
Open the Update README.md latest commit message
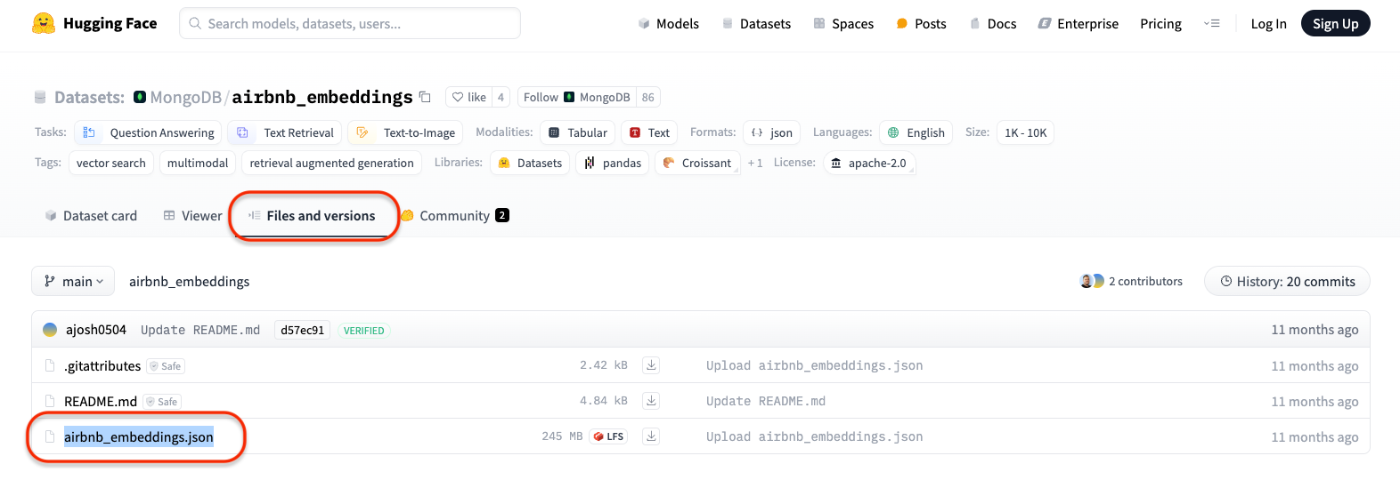(x=200, y=330)
